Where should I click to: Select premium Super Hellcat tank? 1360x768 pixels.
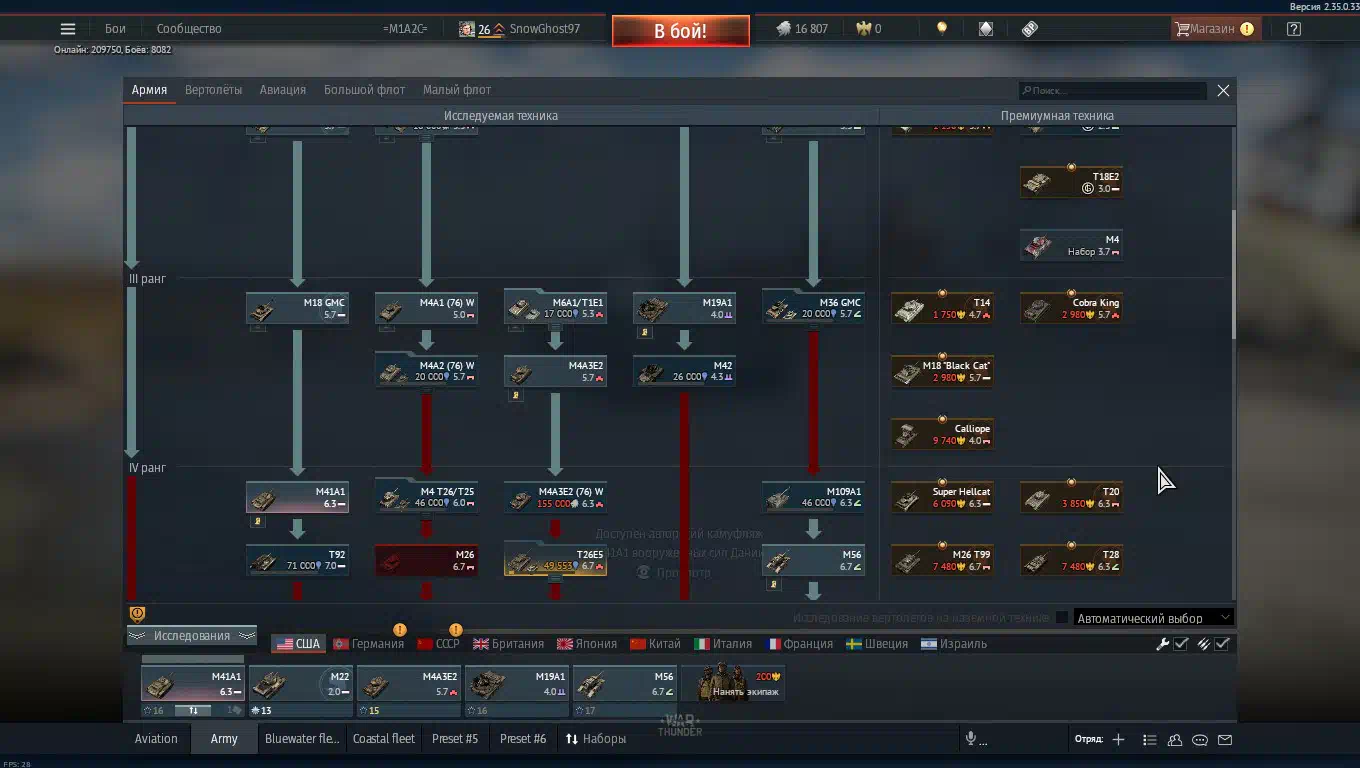[942, 497]
